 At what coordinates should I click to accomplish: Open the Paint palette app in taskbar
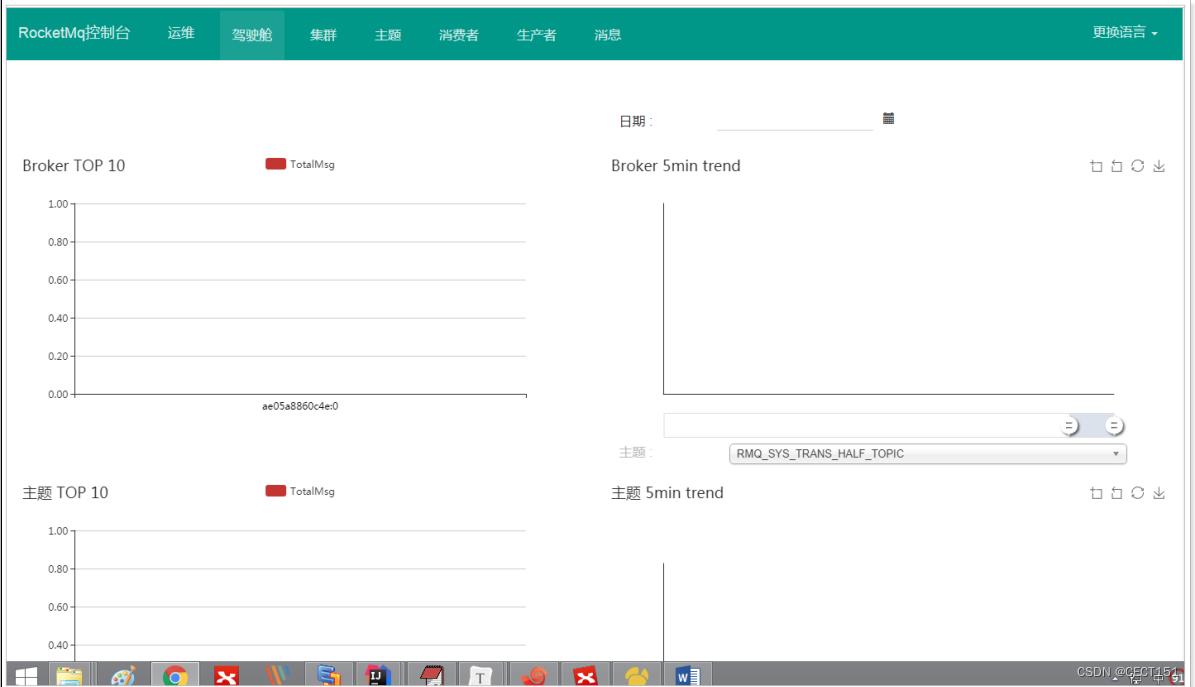tap(122, 675)
